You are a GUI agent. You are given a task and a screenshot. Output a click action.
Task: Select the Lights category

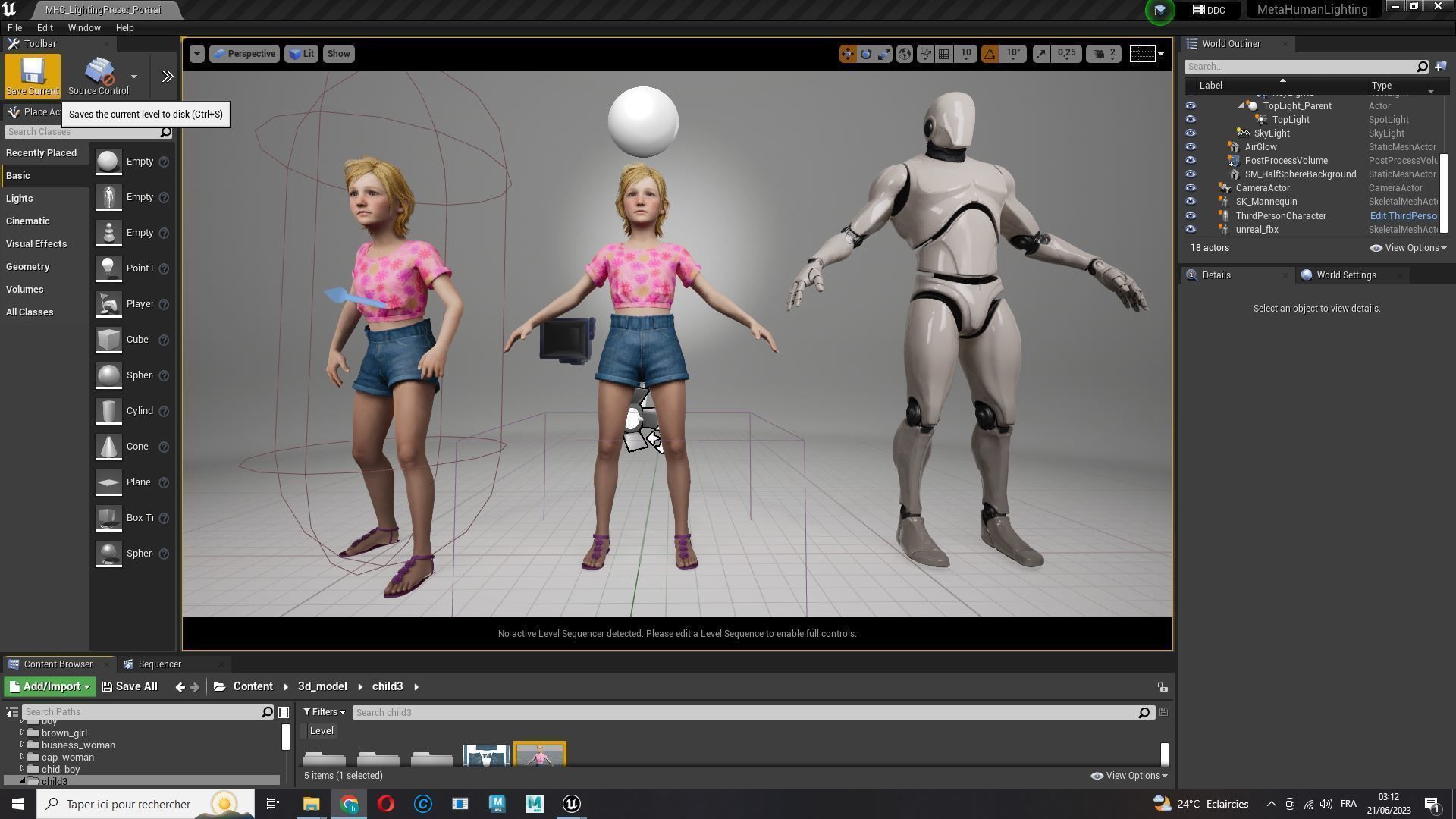click(20, 198)
